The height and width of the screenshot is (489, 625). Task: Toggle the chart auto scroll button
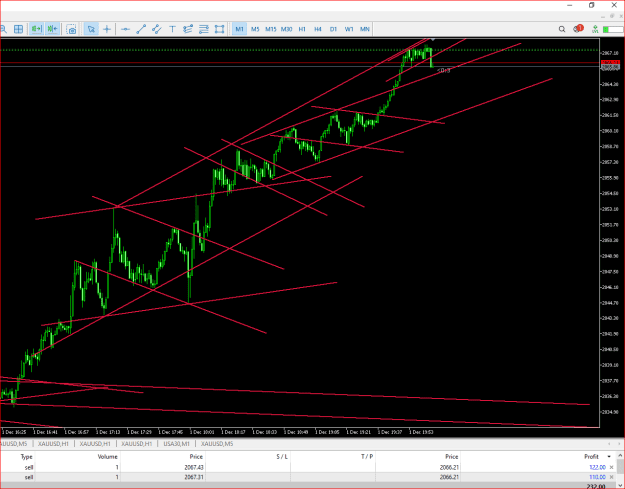point(36,29)
